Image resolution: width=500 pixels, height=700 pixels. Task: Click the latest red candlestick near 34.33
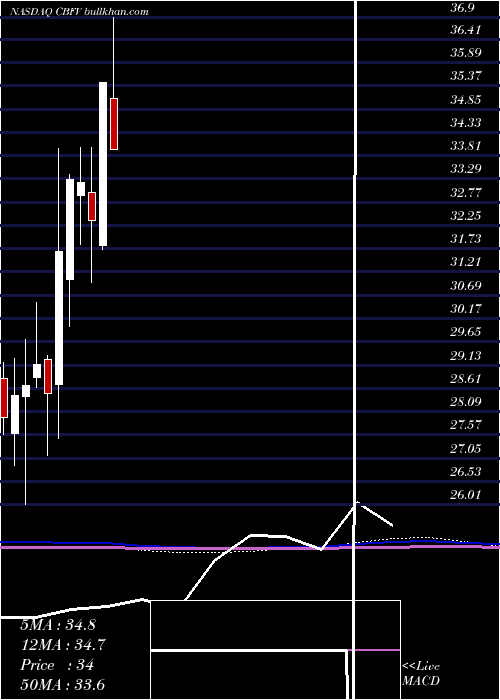click(114, 124)
